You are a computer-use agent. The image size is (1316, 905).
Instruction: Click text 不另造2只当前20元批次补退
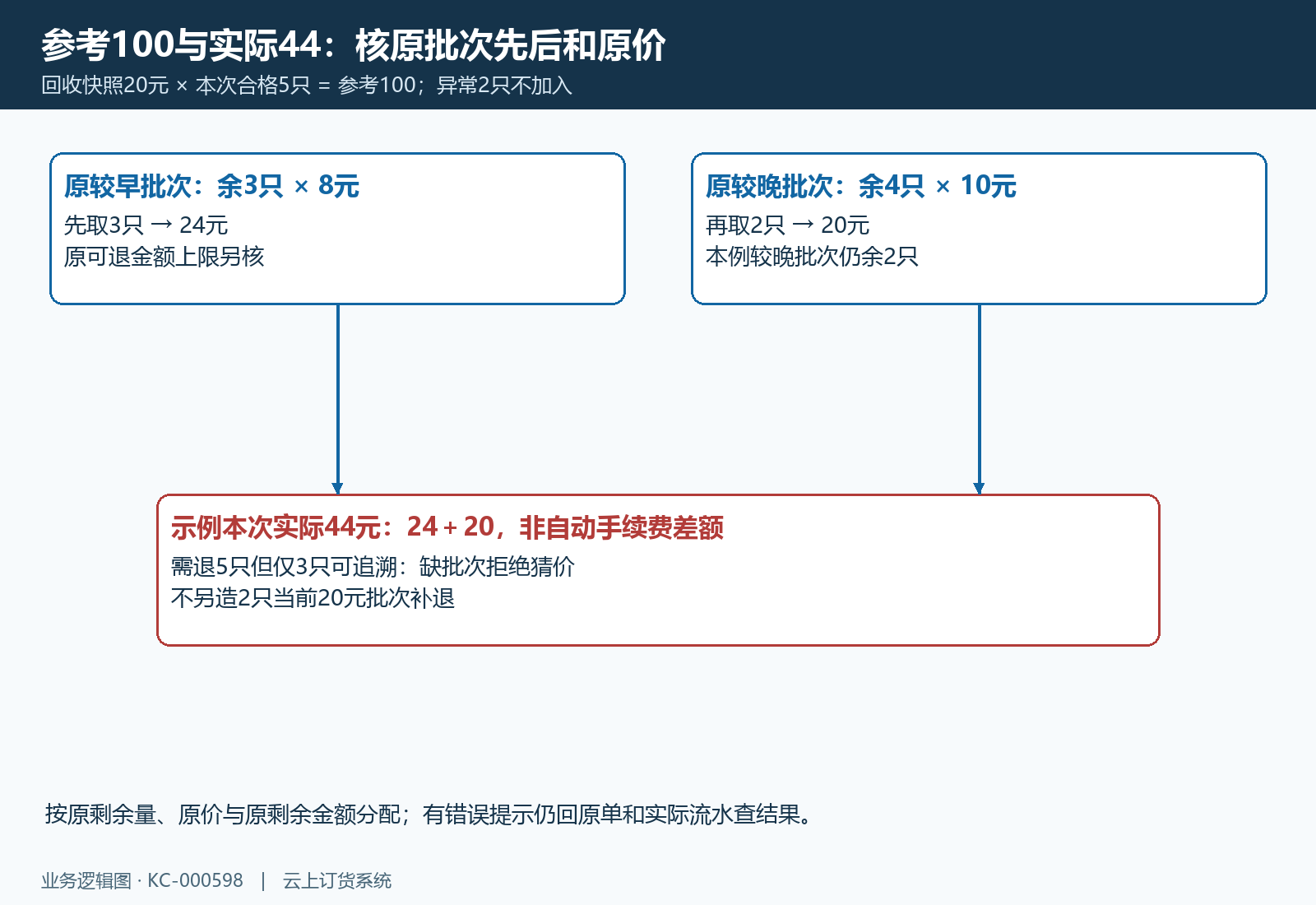click(313, 598)
